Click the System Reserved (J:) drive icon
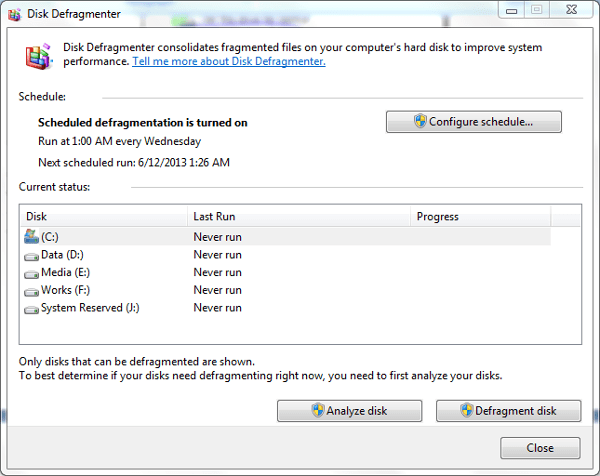Viewport: 600px width, 476px height. (31, 309)
